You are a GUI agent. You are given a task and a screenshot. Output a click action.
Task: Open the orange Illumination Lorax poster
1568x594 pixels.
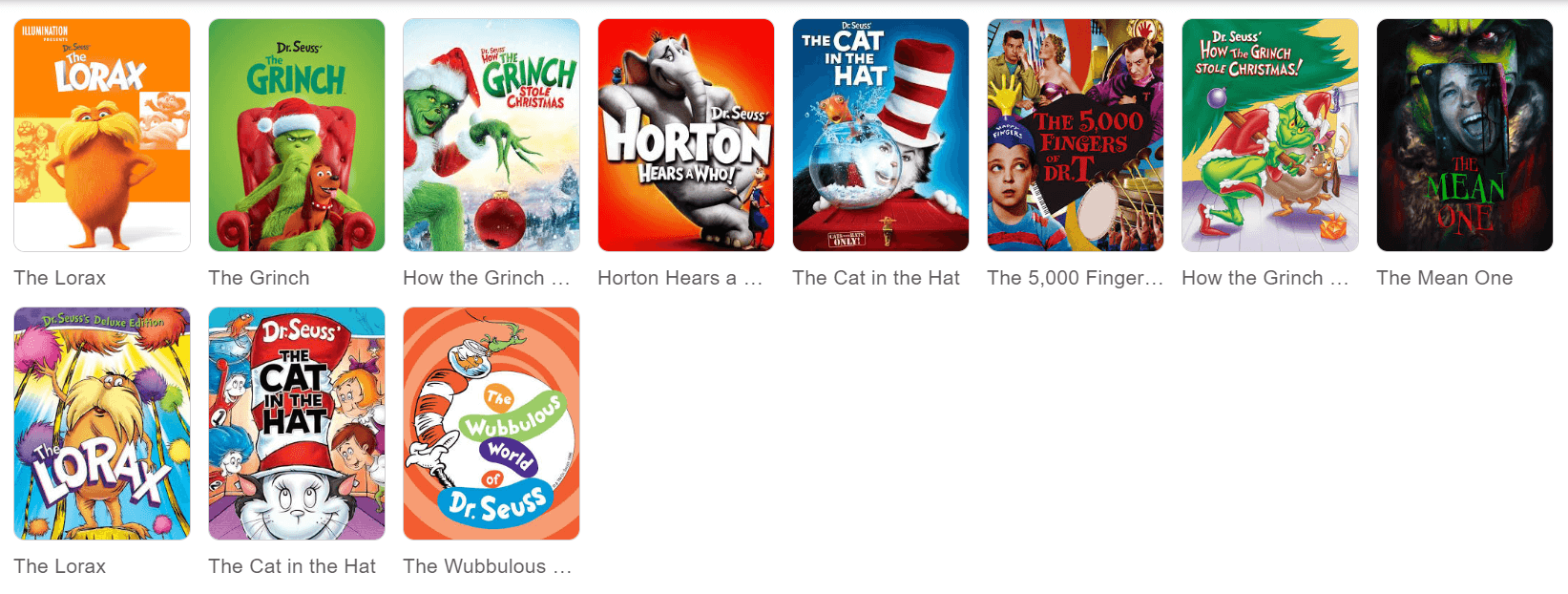point(102,136)
